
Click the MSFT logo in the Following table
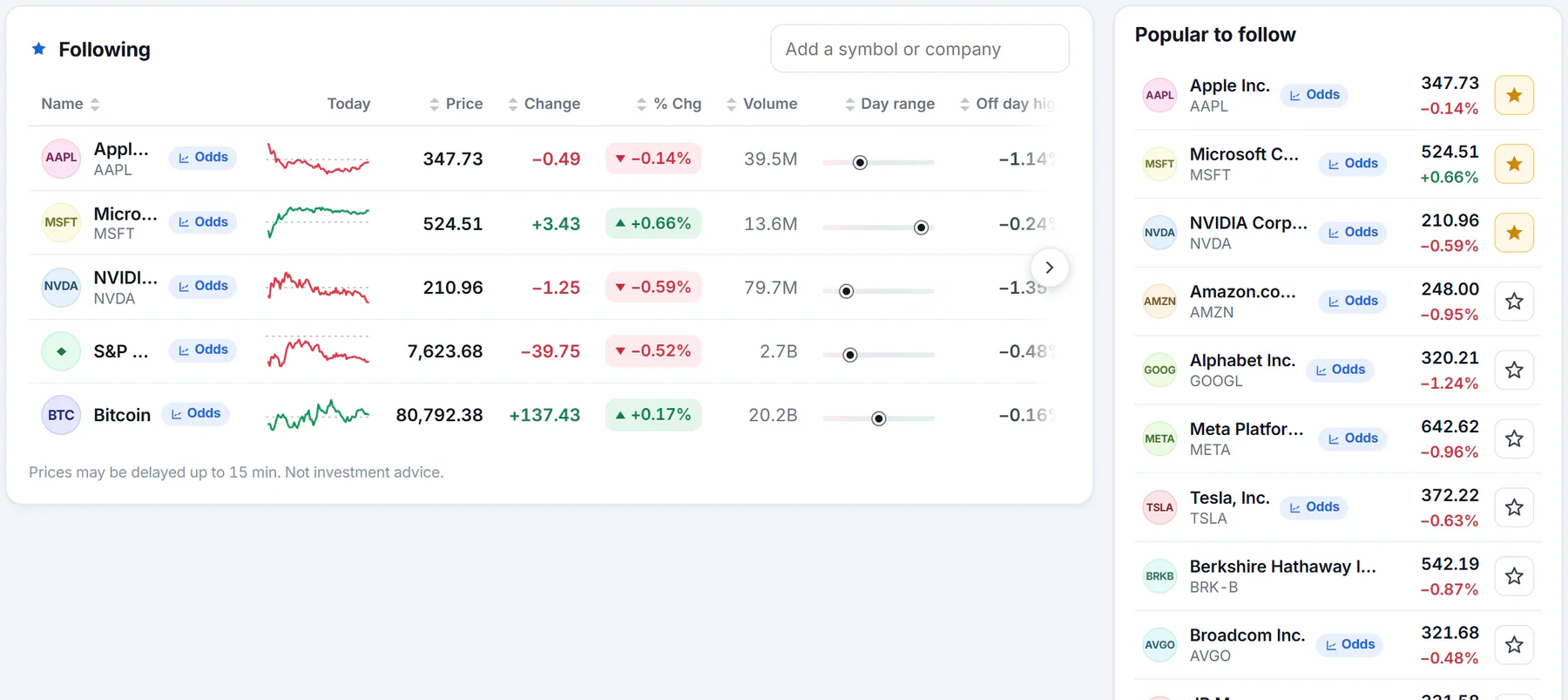[61, 222]
